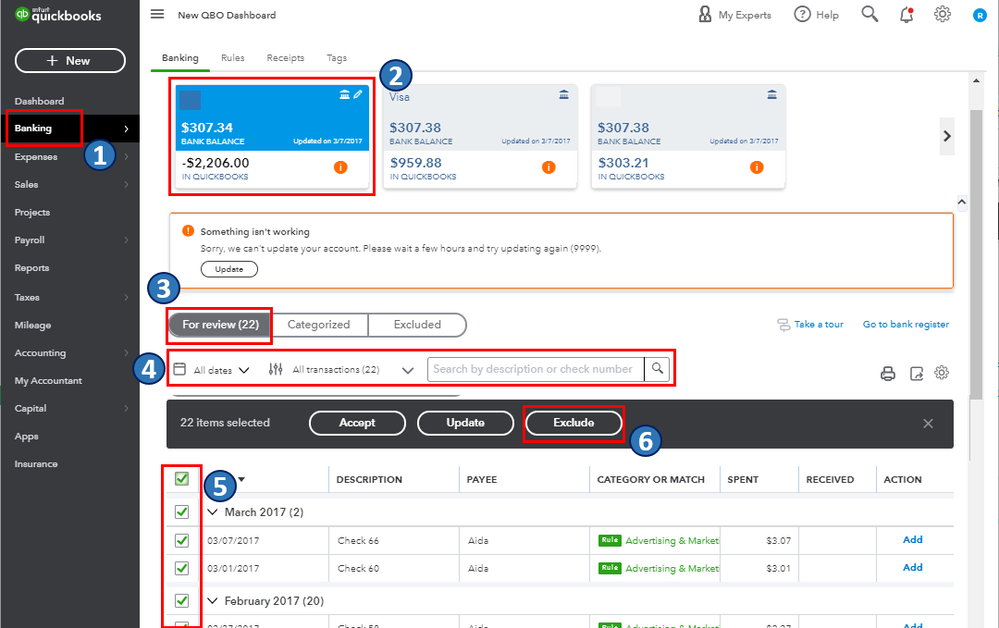Uncheck the February 2017 group checkbox
This screenshot has width=999, height=628.
182,601
